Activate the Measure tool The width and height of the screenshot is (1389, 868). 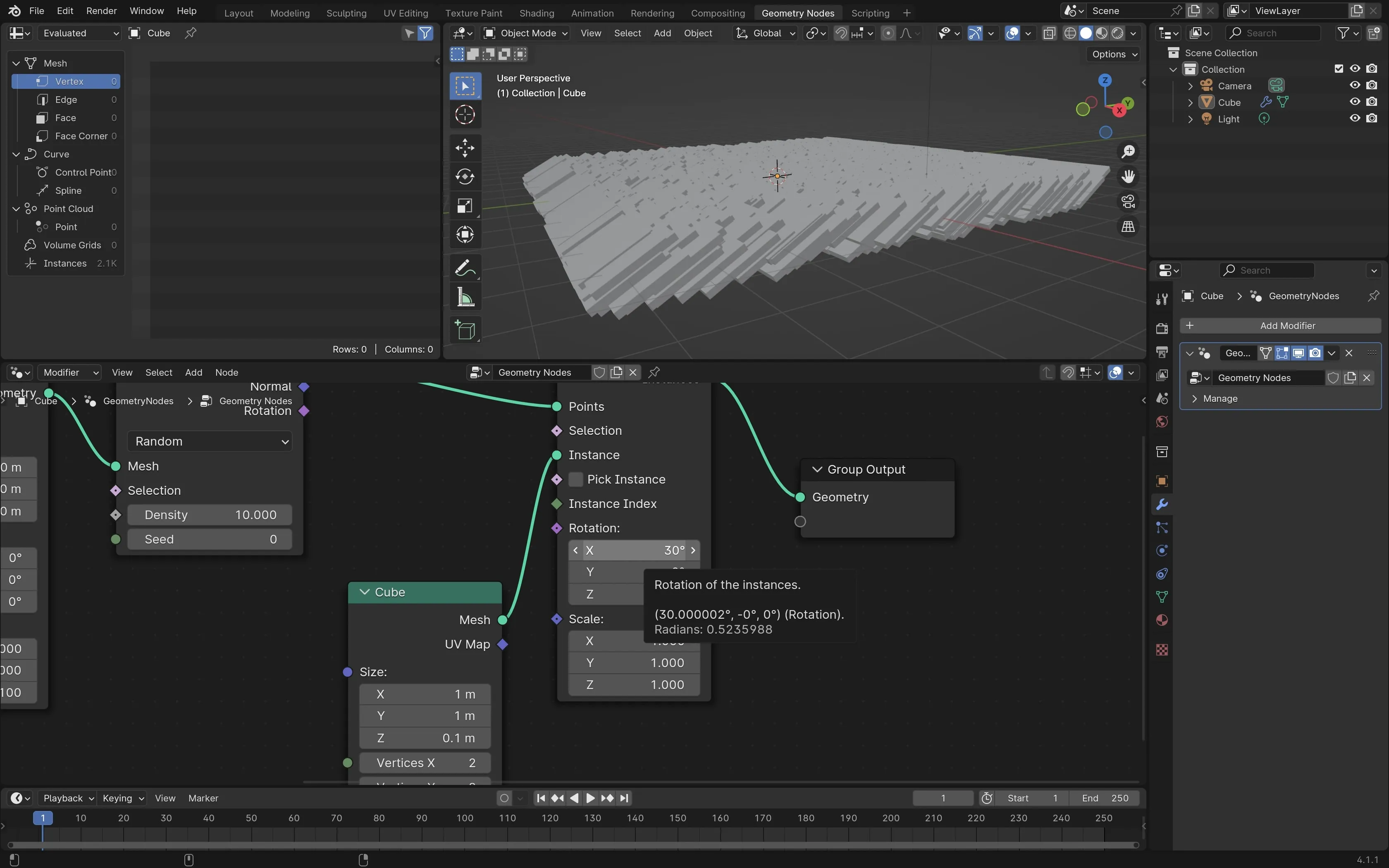tap(464, 297)
